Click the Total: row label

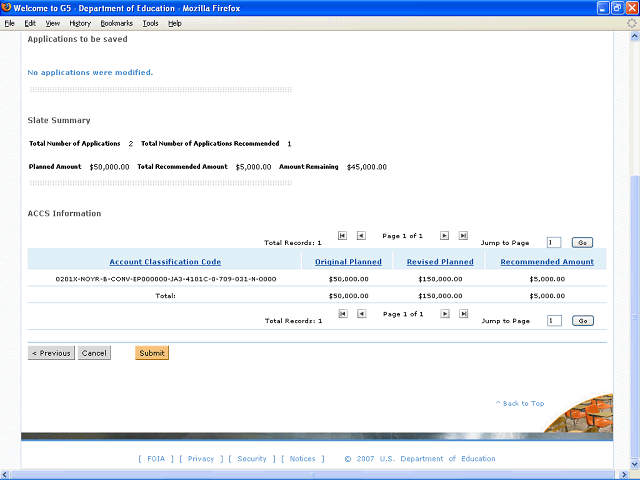[165, 296]
